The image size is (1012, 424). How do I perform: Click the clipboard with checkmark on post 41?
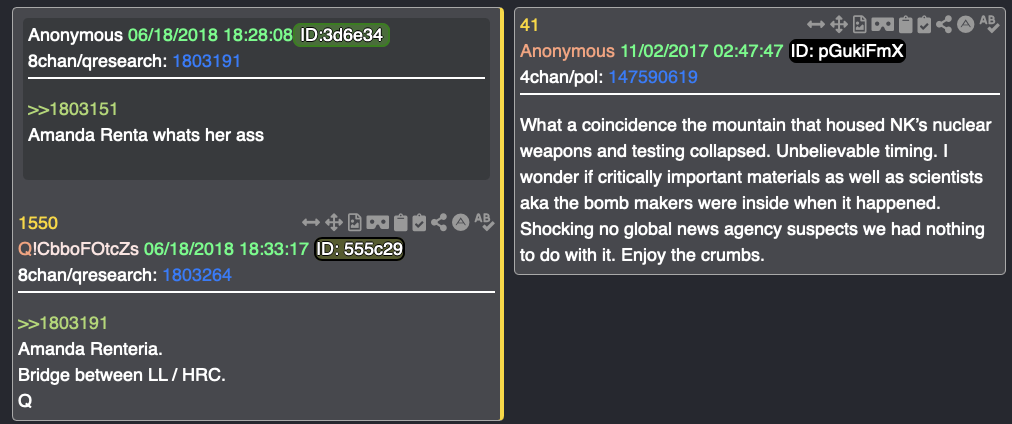(x=924, y=25)
